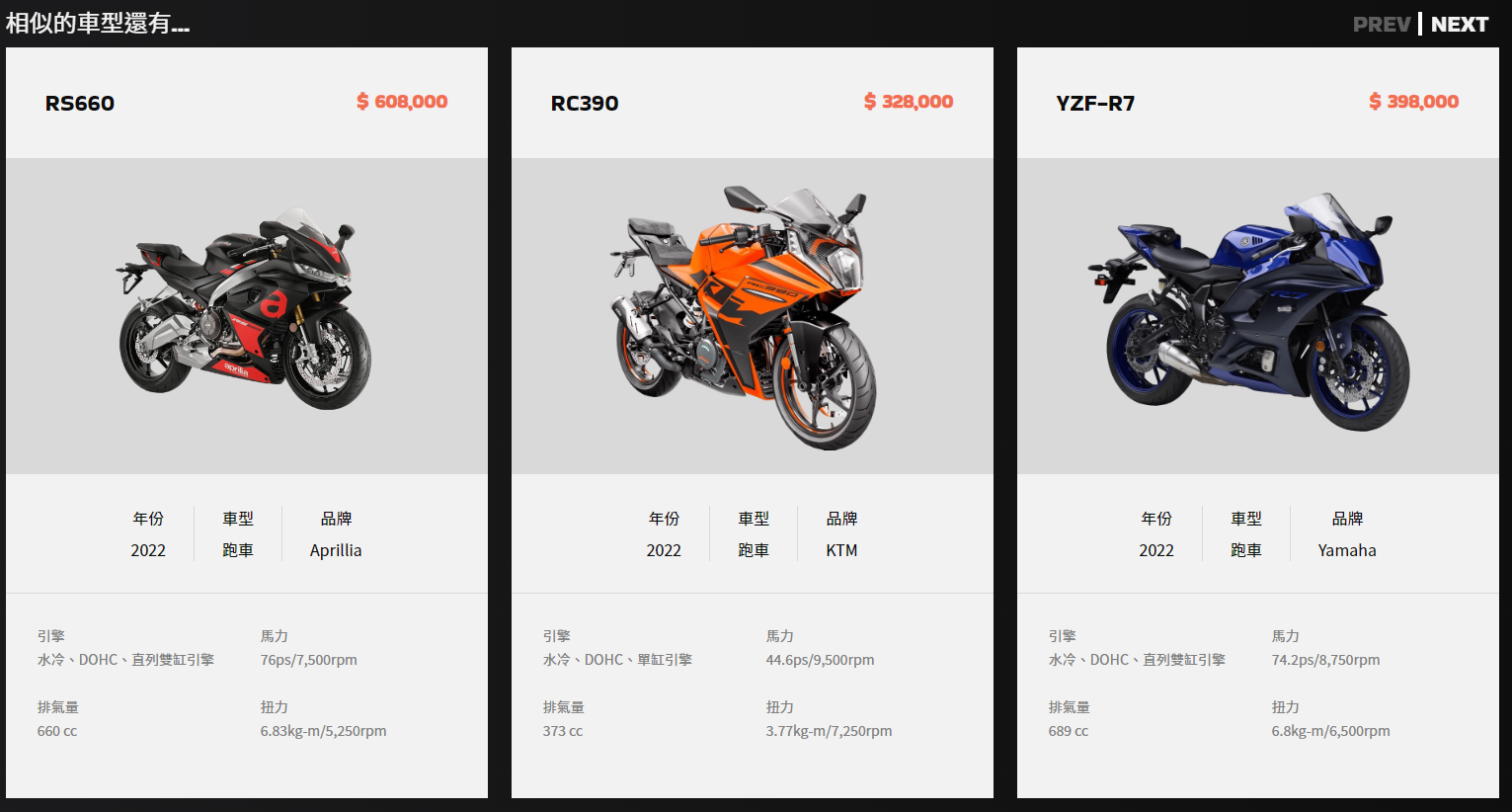The image size is (1512, 812).
Task: Open the RC390 model title
Action: [585, 103]
